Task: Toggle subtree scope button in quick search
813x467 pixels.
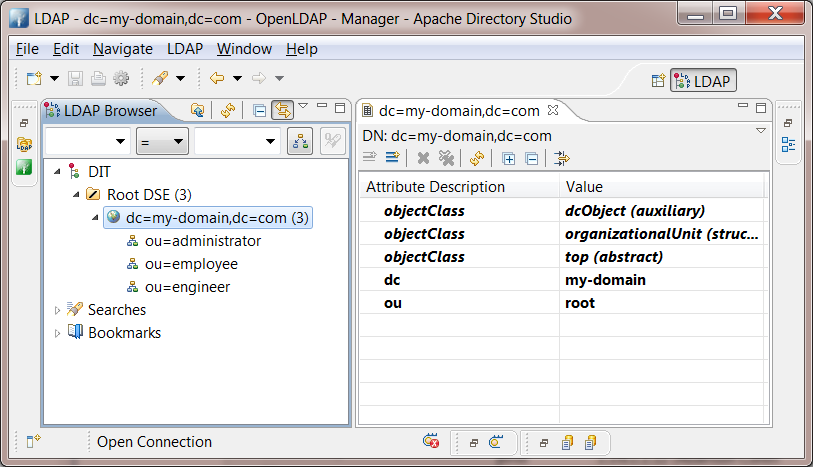Action: (x=300, y=141)
